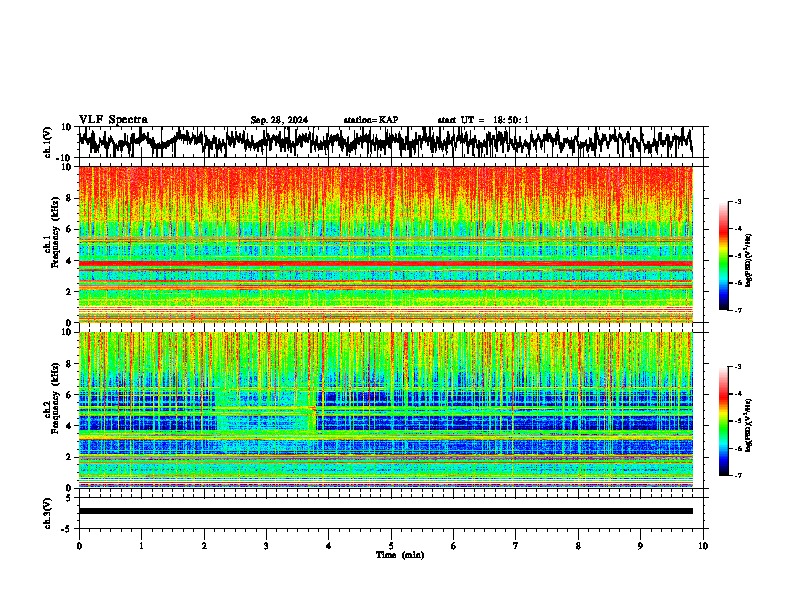This screenshot has height=612, width=792.
Task: Click time axis tick label "8"
Action: pos(578,546)
